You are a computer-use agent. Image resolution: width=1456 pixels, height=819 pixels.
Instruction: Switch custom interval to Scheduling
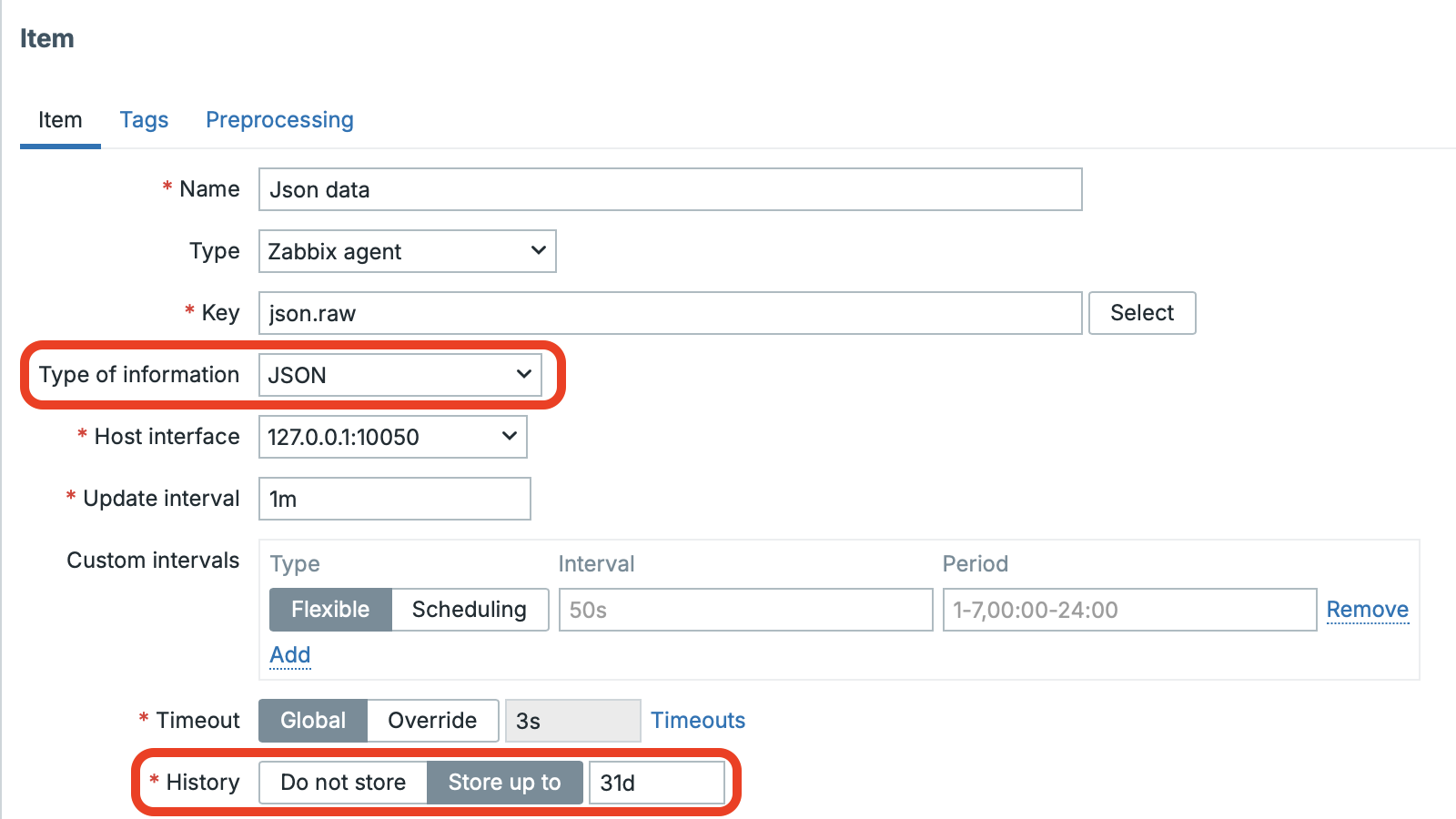click(x=469, y=610)
